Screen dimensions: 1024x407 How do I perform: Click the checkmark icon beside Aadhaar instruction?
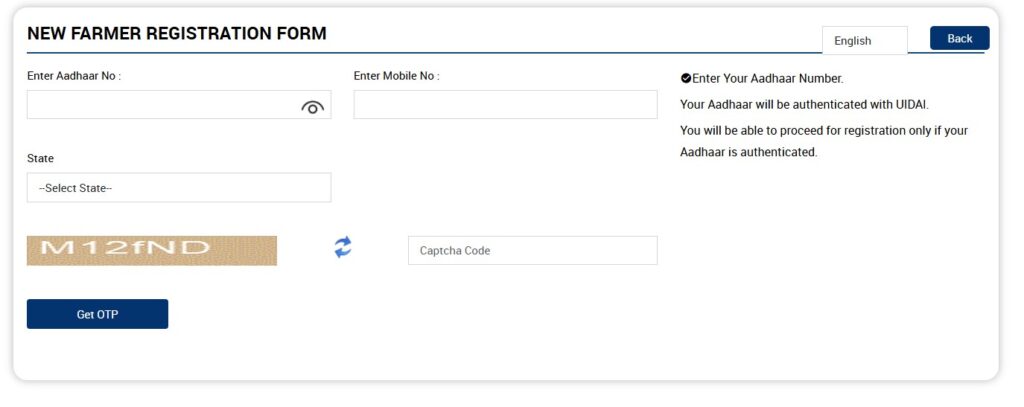point(686,78)
